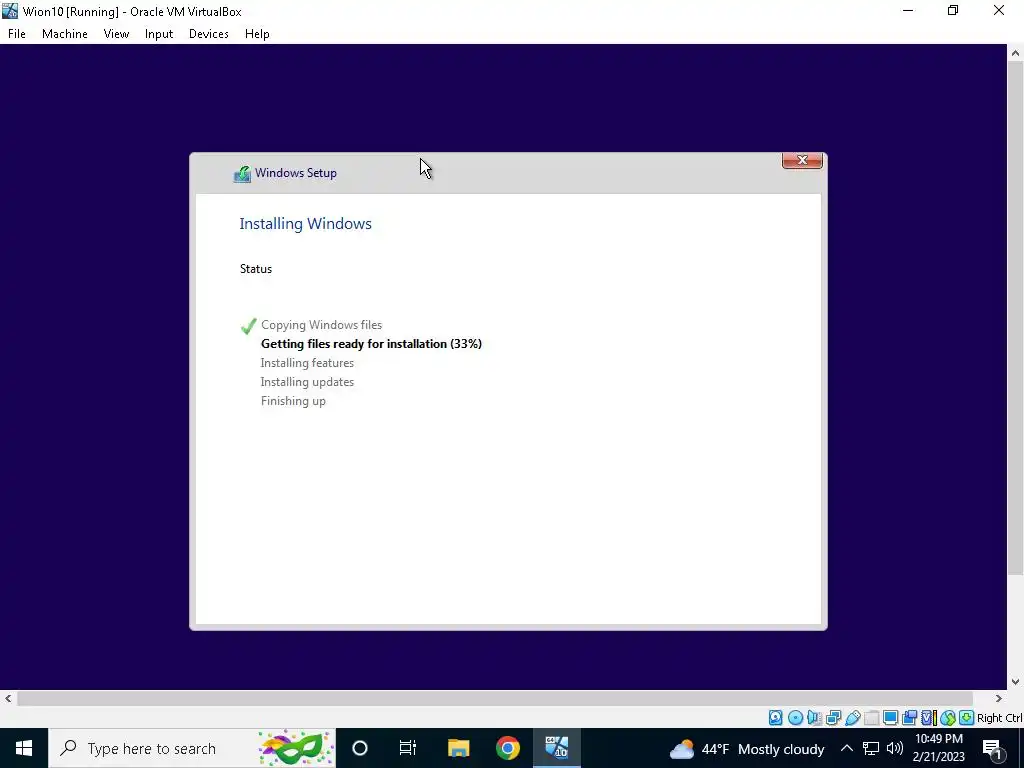Restore down the VirtualBox window
This screenshot has height=768, width=1024.
click(x=953, y=11)
